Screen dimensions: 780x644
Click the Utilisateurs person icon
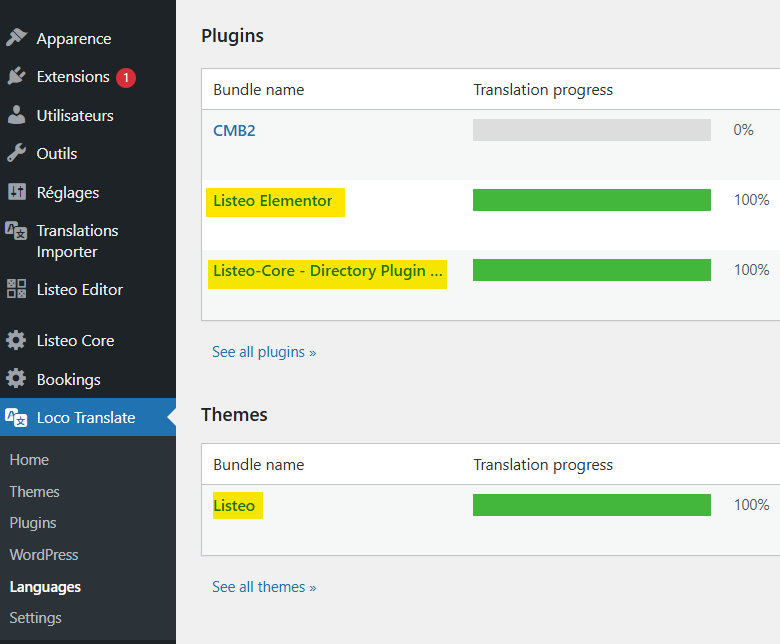point(16,115)
